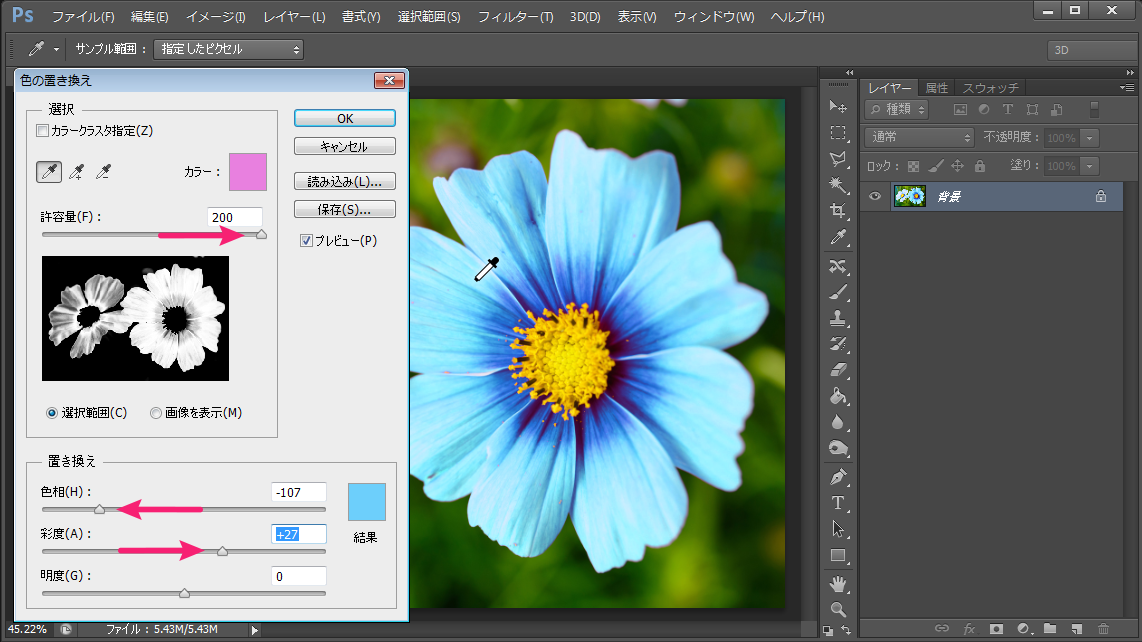Switch to the スウォッチ tab
Viewport: 1142px width, 642px height.
[x=990, y=88]
